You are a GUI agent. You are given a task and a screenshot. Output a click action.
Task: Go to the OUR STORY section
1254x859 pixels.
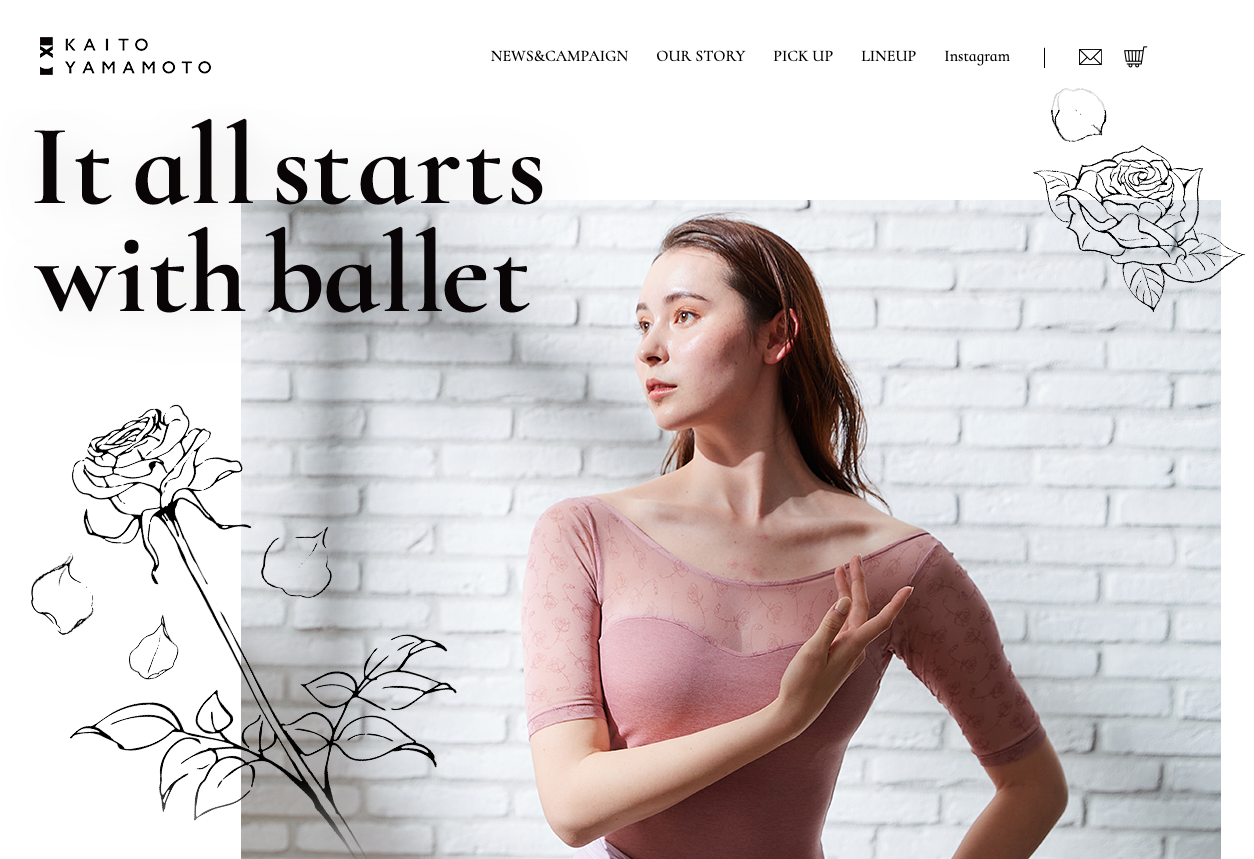[x=700, y=56]
